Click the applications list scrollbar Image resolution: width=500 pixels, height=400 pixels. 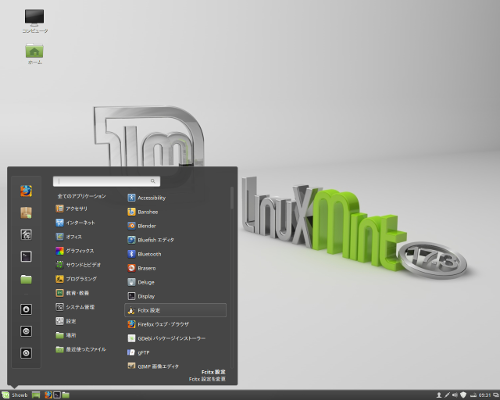(232, 198)
